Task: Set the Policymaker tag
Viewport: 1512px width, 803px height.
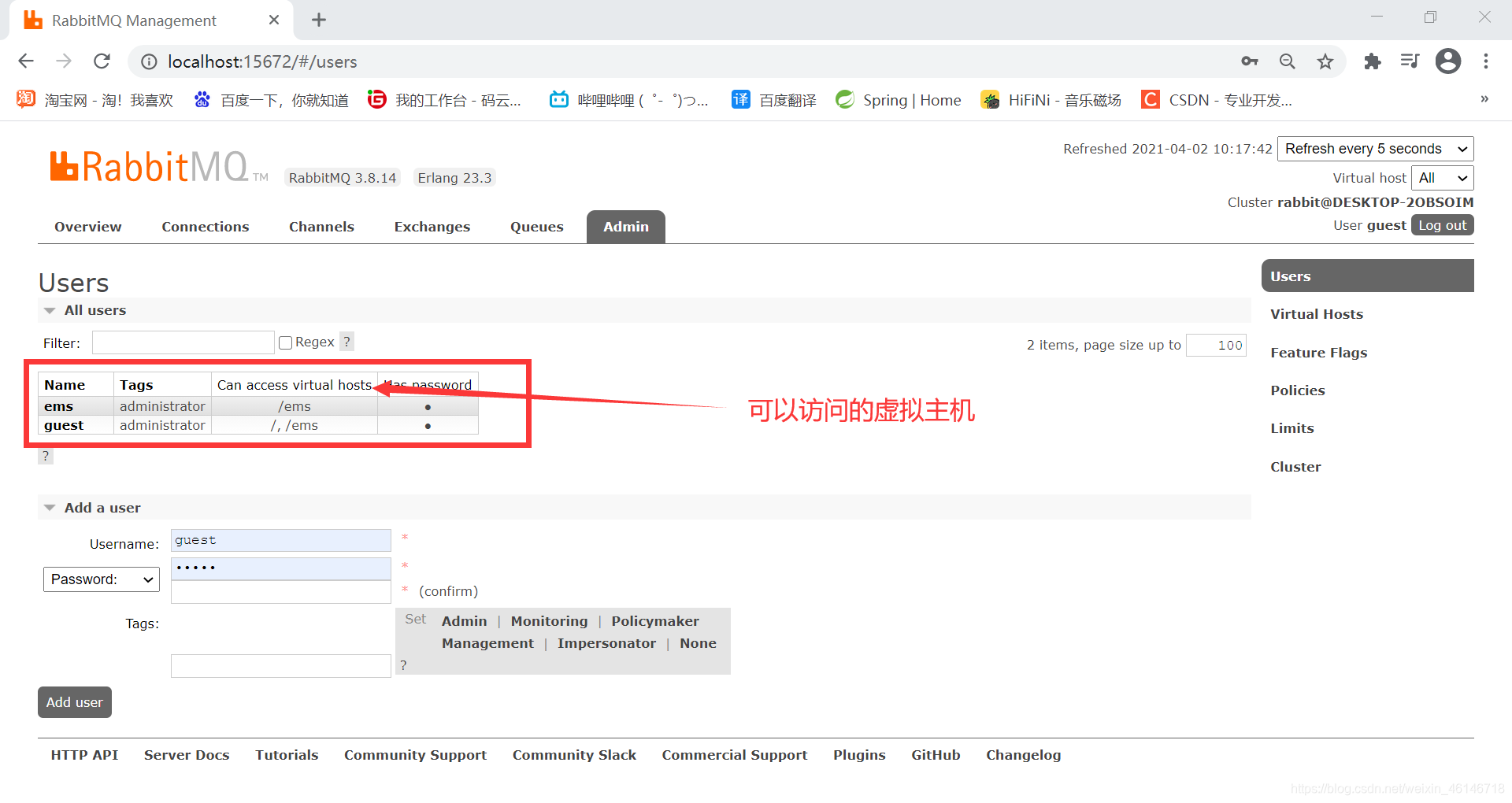Action: 655,621
